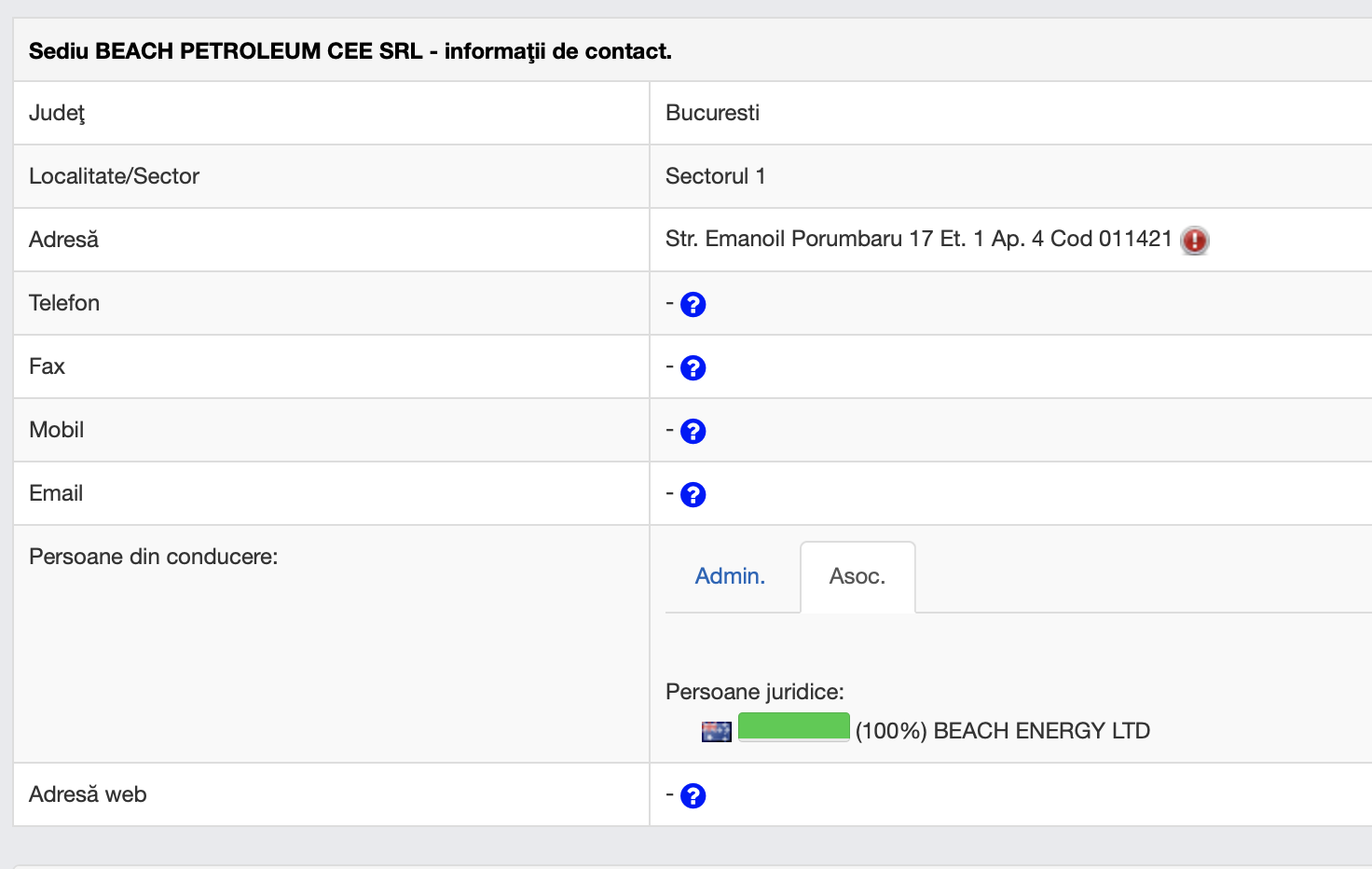Viewport: 1372px width, 869px height.
Task: Click the Persoane juridice heading
Action: pyautogui.click(x=754, y=692)
